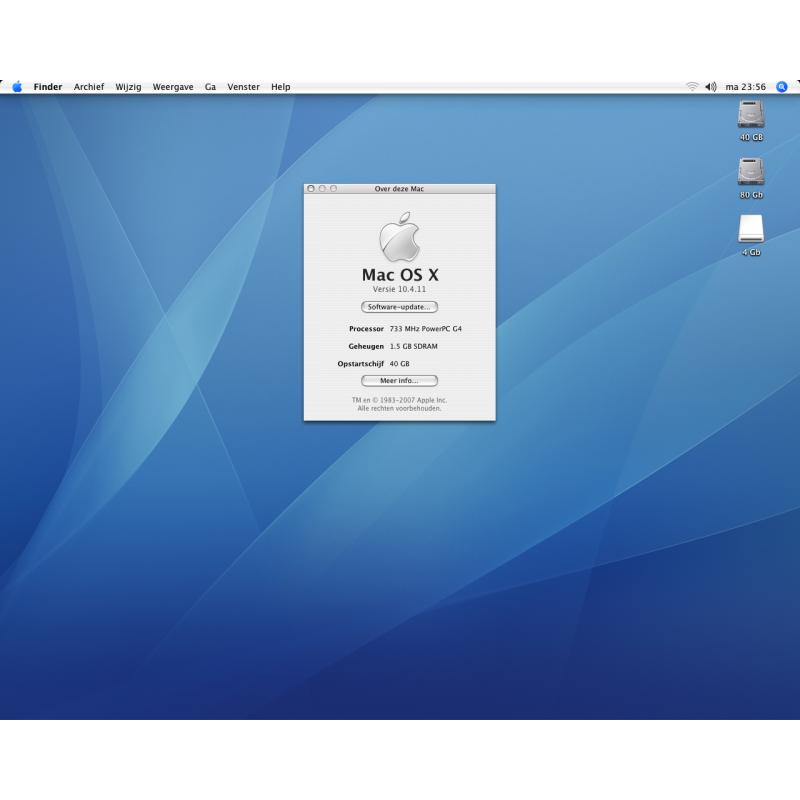Click the volume speaker icon
The height and width of the screenshot is (800, 800).
(711, 87)
